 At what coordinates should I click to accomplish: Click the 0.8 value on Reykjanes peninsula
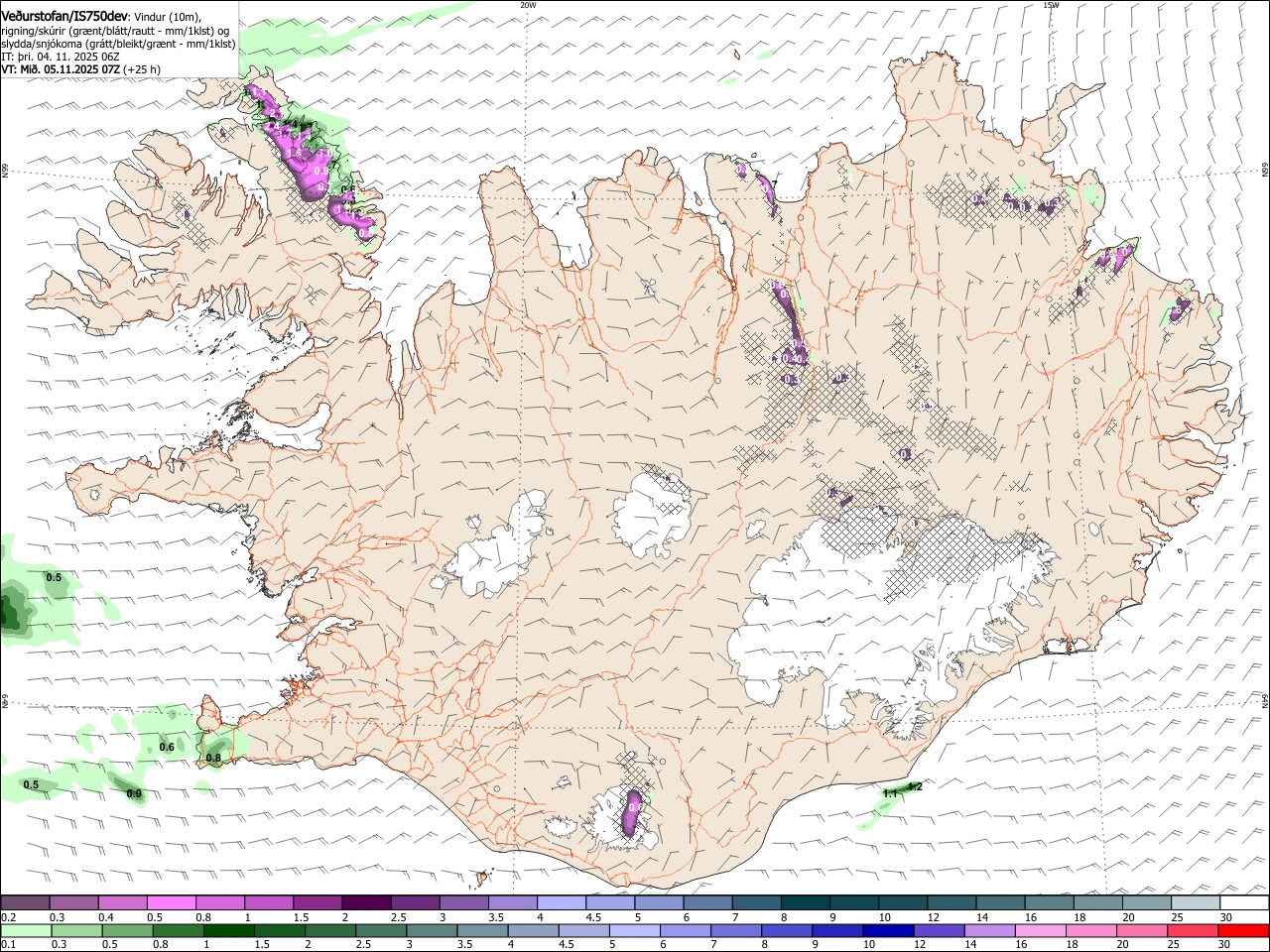pyautogui.click(x=213, y=758)
